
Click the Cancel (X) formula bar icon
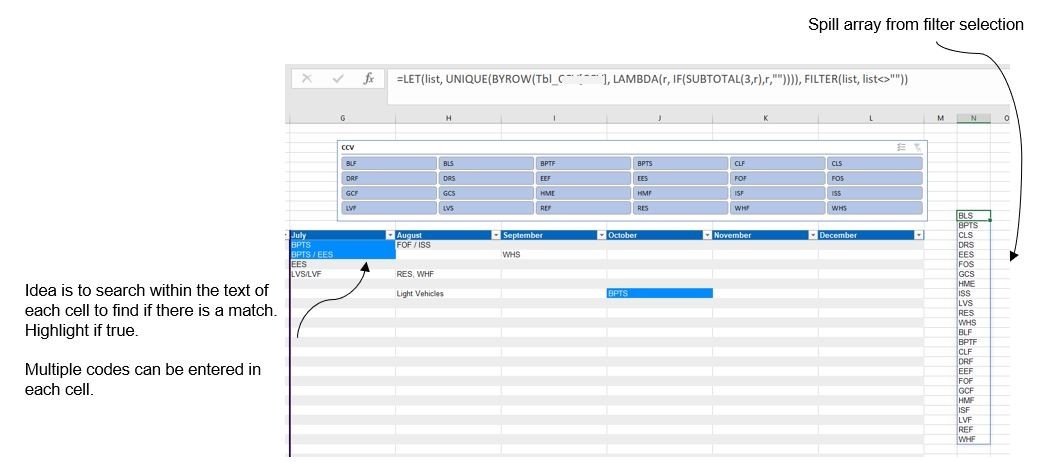coord(307,79)
